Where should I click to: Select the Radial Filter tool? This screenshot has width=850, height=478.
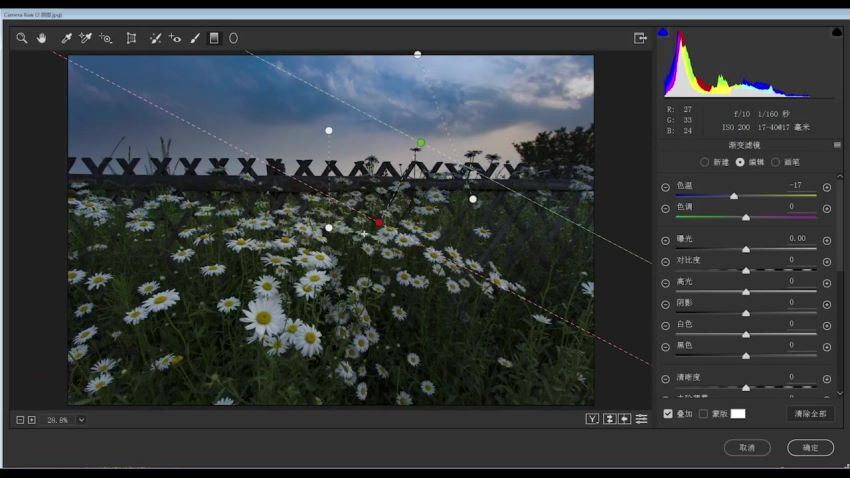point(234,38)
